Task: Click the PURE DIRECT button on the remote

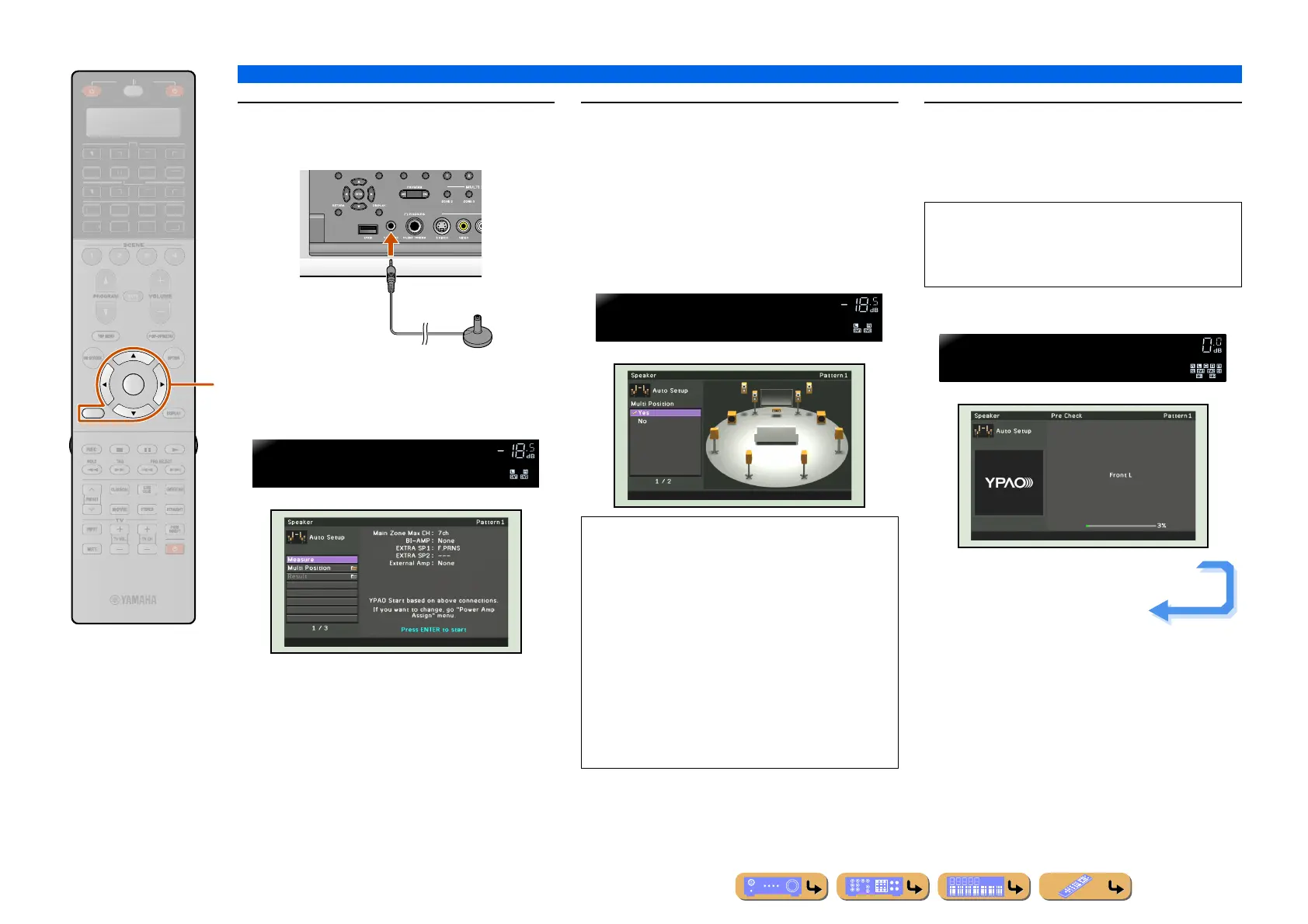Action: [x=175, y=530]
